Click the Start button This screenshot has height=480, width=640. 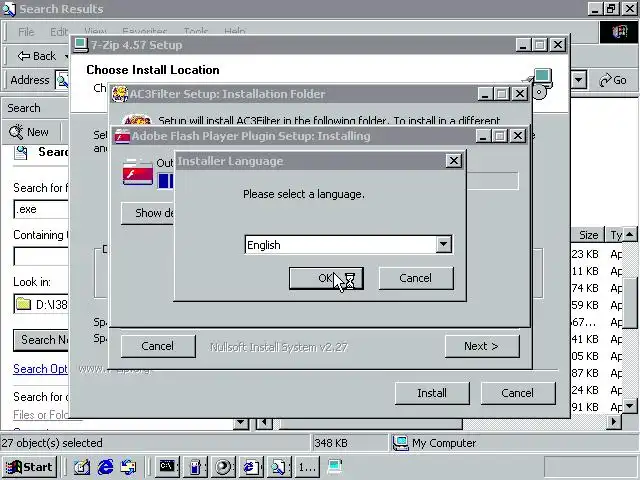coord(29,467)
